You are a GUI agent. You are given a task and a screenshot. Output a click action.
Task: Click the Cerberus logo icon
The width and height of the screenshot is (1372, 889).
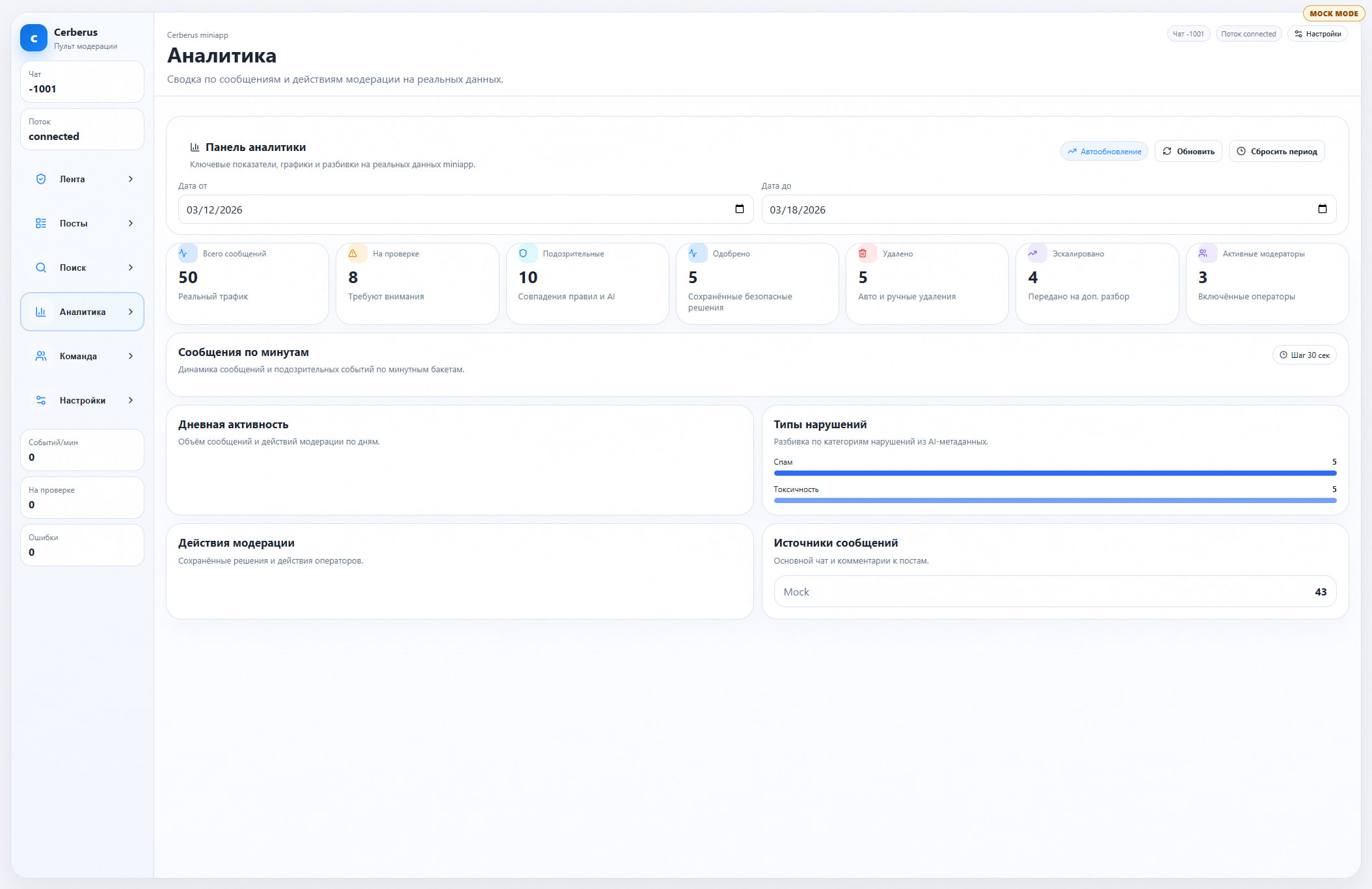34,38
